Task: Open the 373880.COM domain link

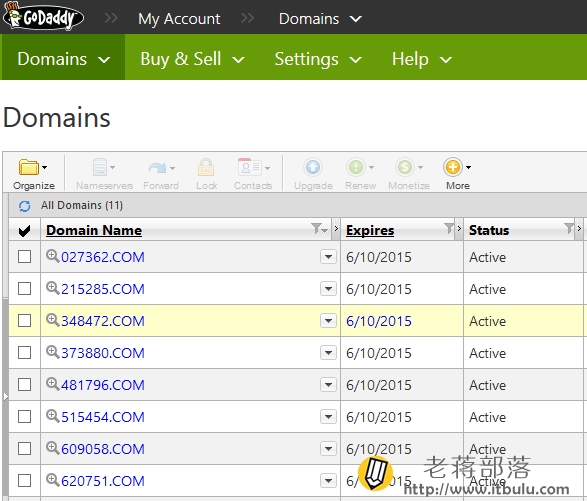Action: pos(103,353)
